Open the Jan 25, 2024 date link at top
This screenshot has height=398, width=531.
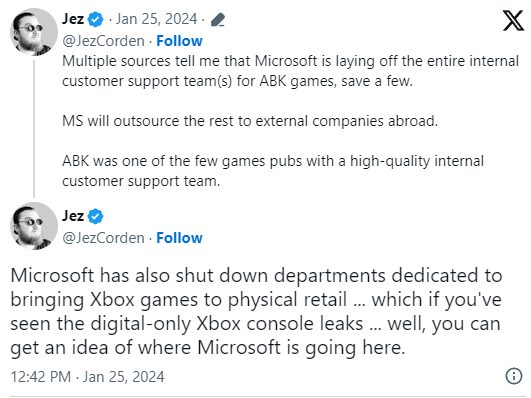(x=156, y=19)
